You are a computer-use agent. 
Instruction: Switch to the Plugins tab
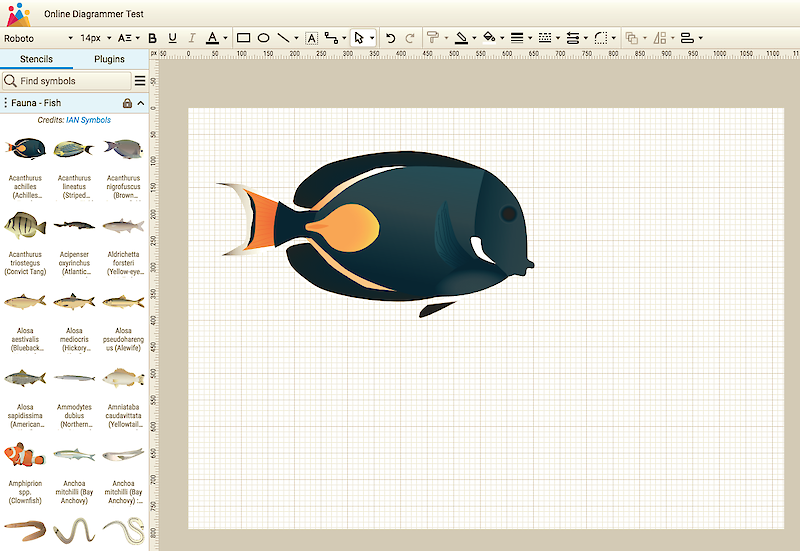click(x=110, y=59)
